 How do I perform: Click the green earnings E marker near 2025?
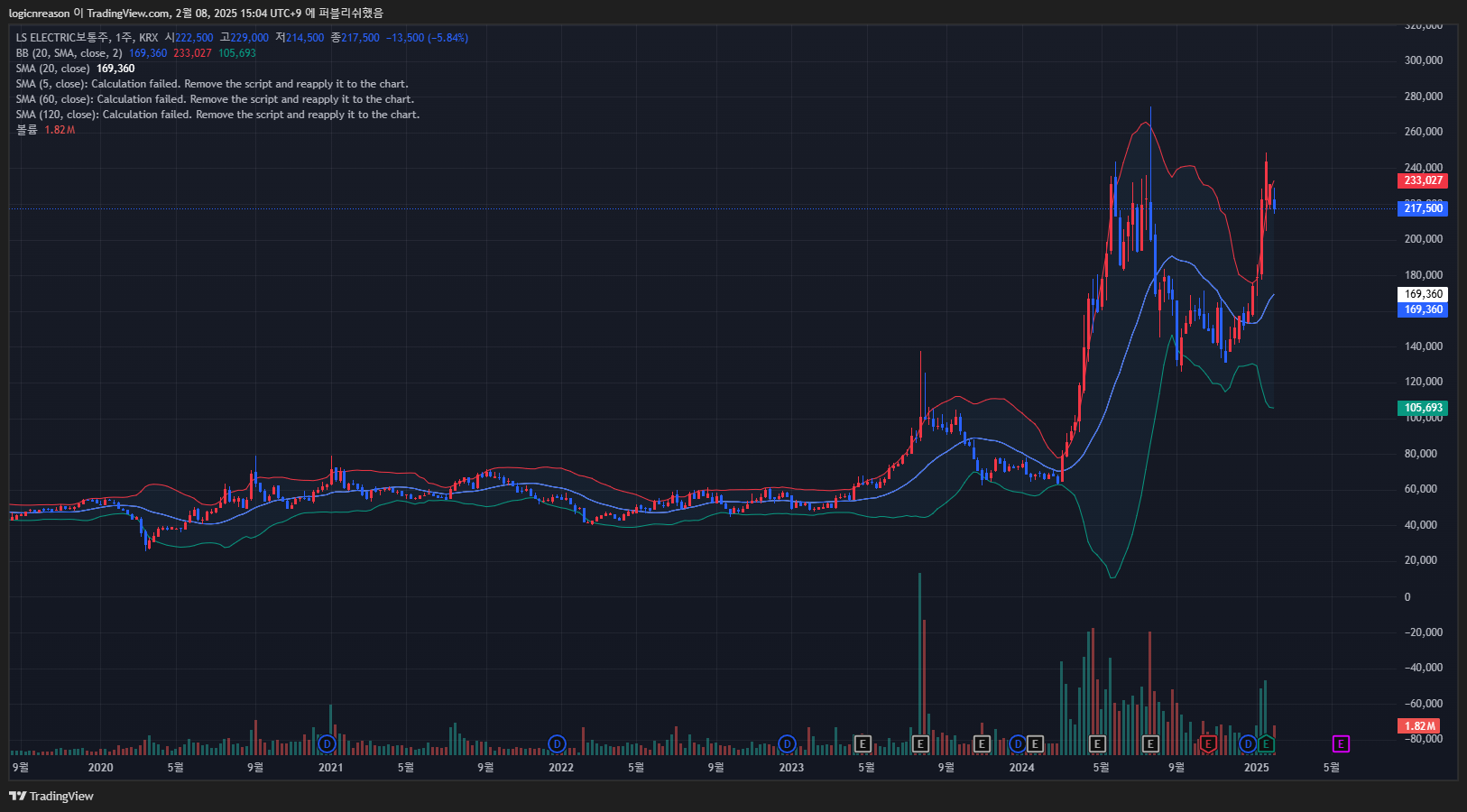[x=1266, y=744]
